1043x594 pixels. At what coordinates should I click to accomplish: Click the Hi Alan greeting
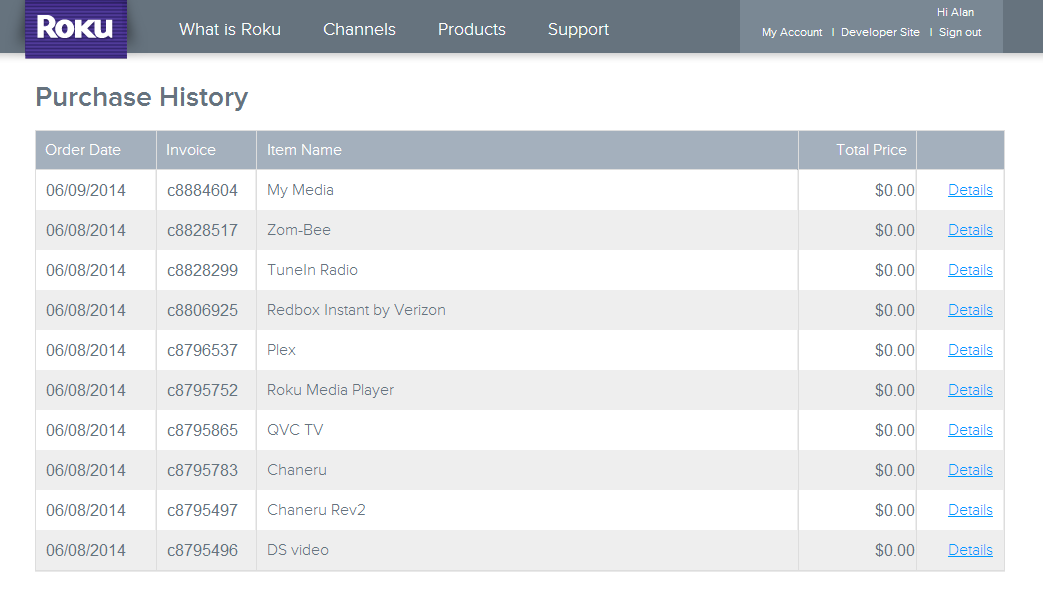(955, 12)
